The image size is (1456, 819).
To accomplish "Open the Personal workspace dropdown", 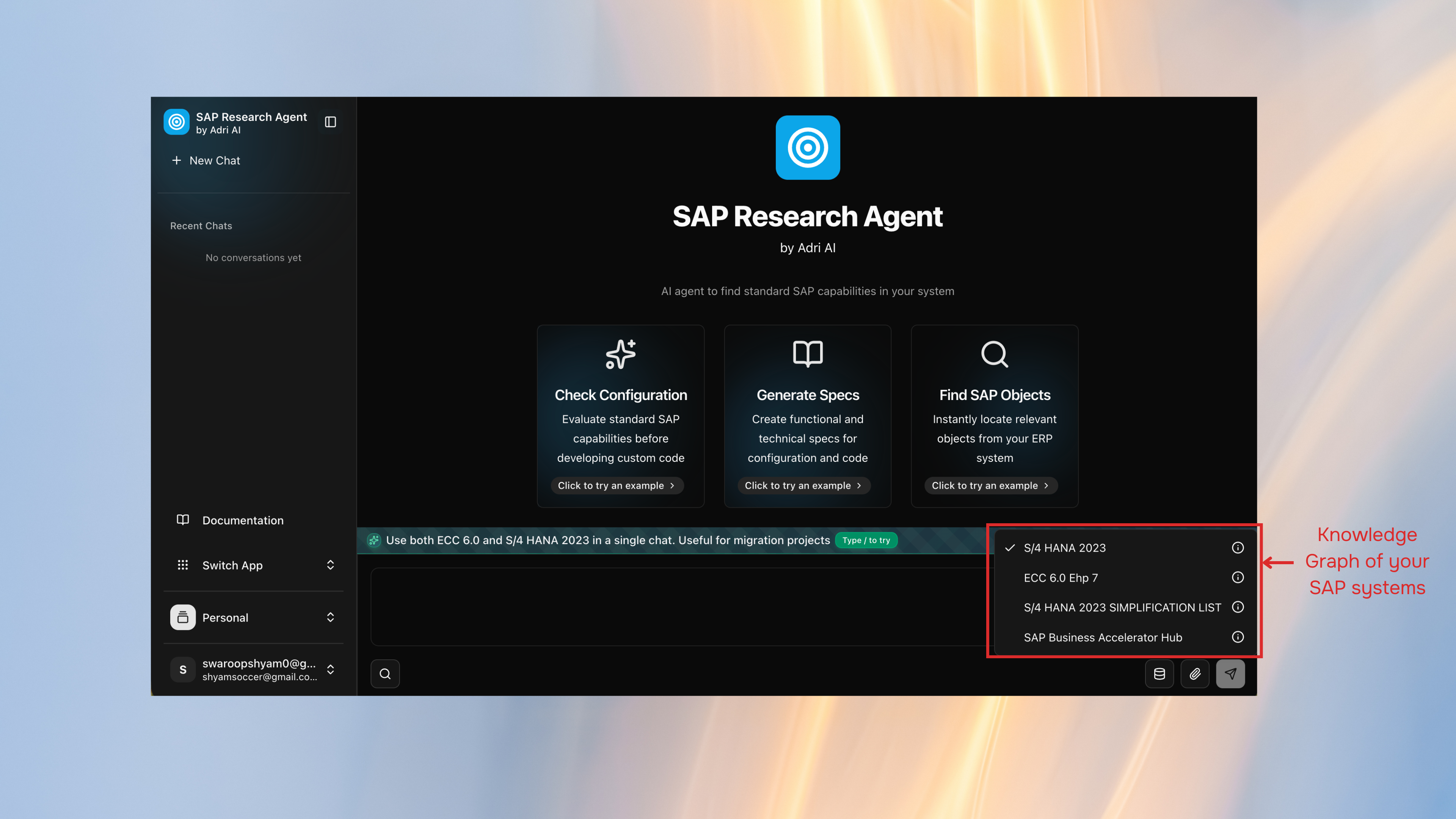I will coord(330,617).
